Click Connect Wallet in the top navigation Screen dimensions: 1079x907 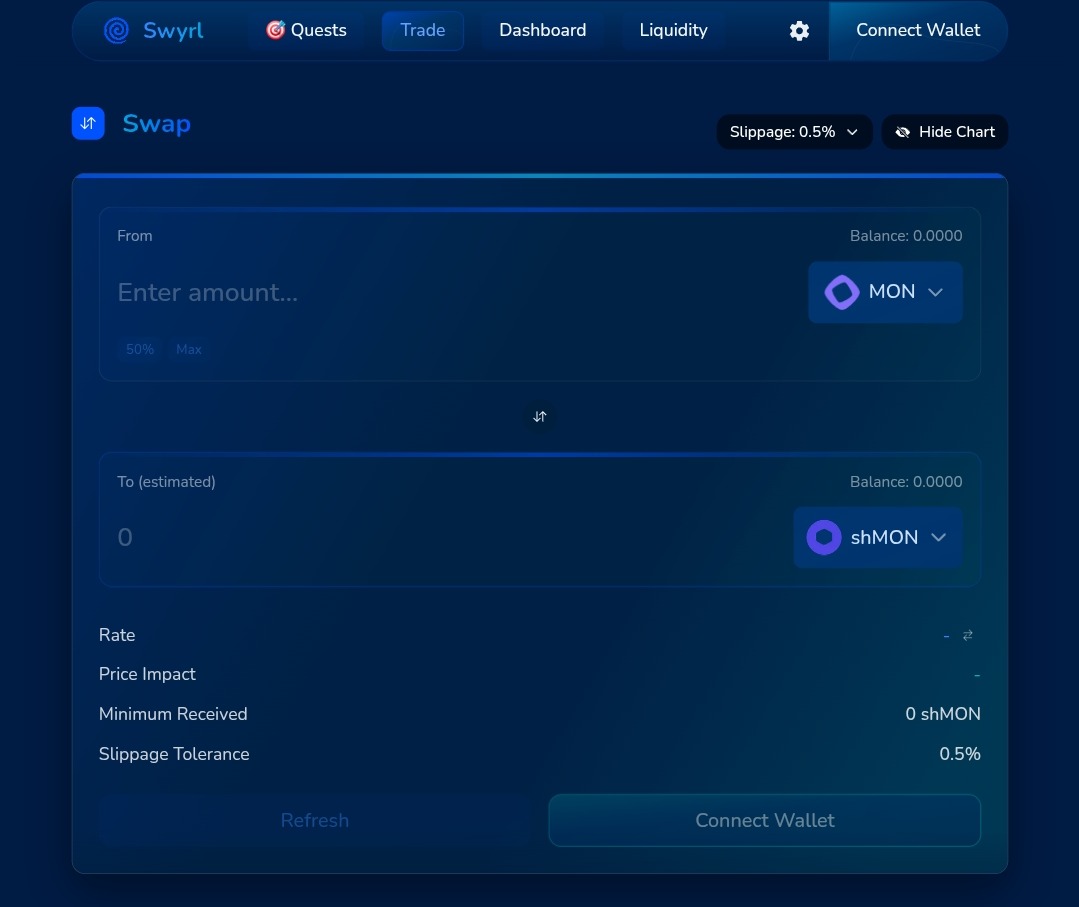[x=918, y=30]
